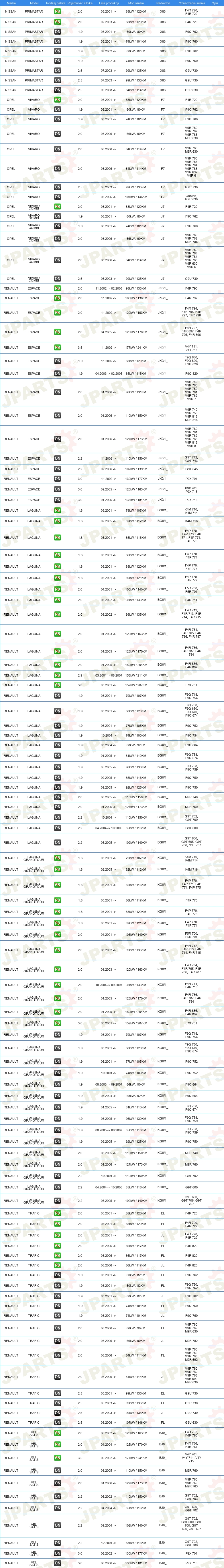Click diesel ON icon in Primastar 09.2006 G9U 630 row

pos(57,90)
